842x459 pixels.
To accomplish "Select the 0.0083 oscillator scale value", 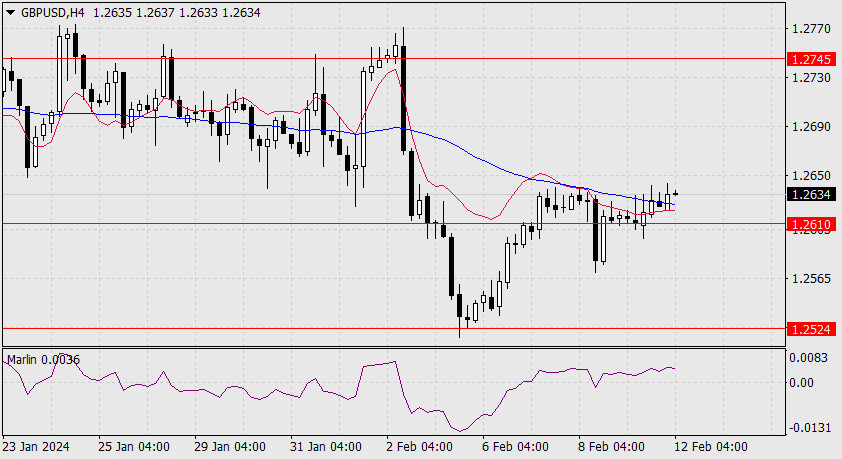I will (x=810, y=358).
